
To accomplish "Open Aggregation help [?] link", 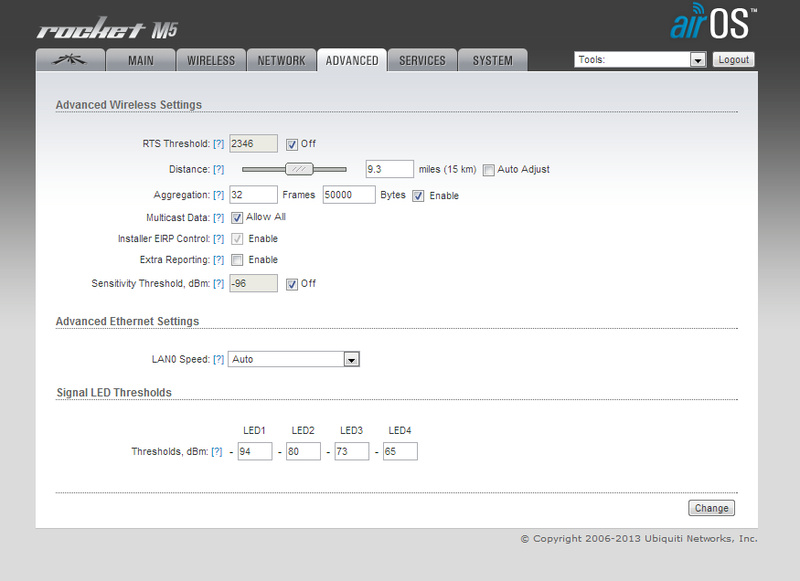I will coord(218,195).
